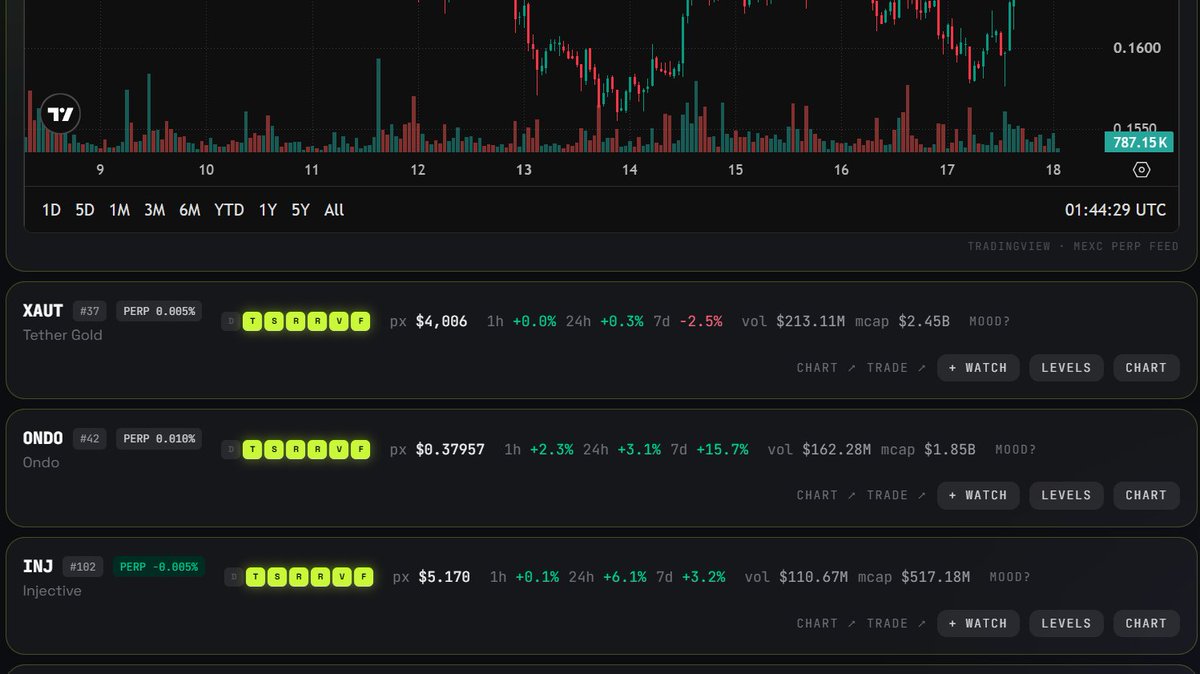Click the S signal badge for ONDO
Screen dimensions: 1200x674
pyautogui.click(x=275, y=449)
